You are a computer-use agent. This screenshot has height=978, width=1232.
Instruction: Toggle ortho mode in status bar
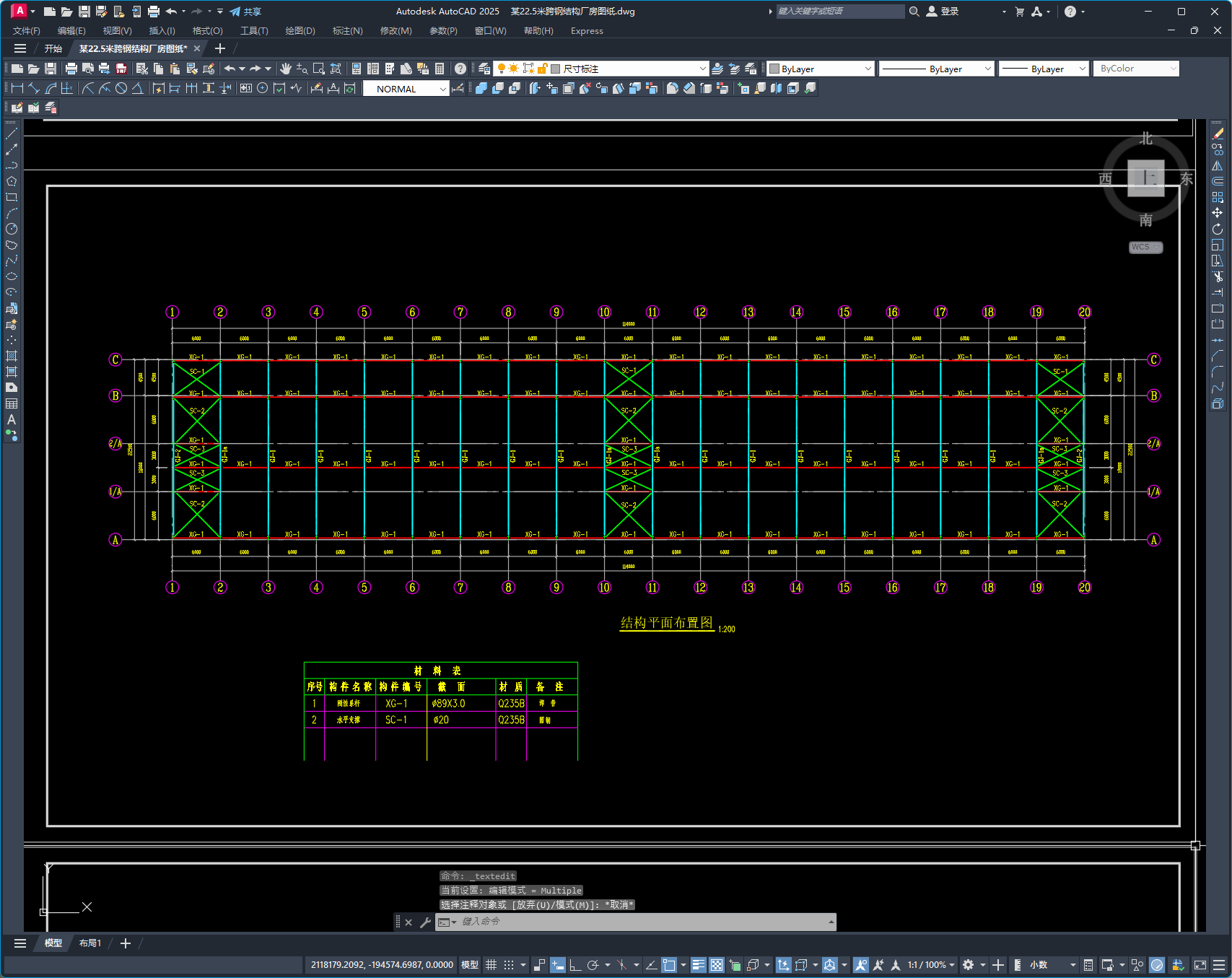click(x=575, y=965)
